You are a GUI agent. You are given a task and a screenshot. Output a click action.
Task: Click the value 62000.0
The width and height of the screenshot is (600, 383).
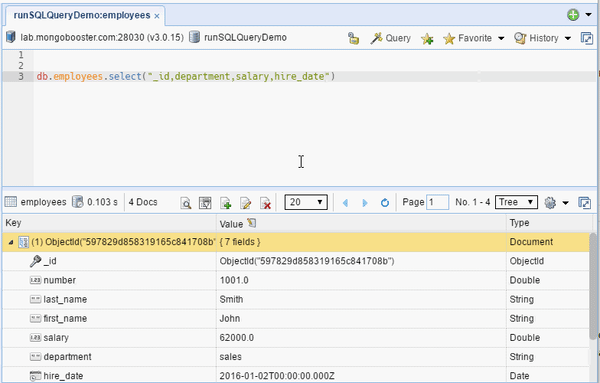click(x=236, y=338)
